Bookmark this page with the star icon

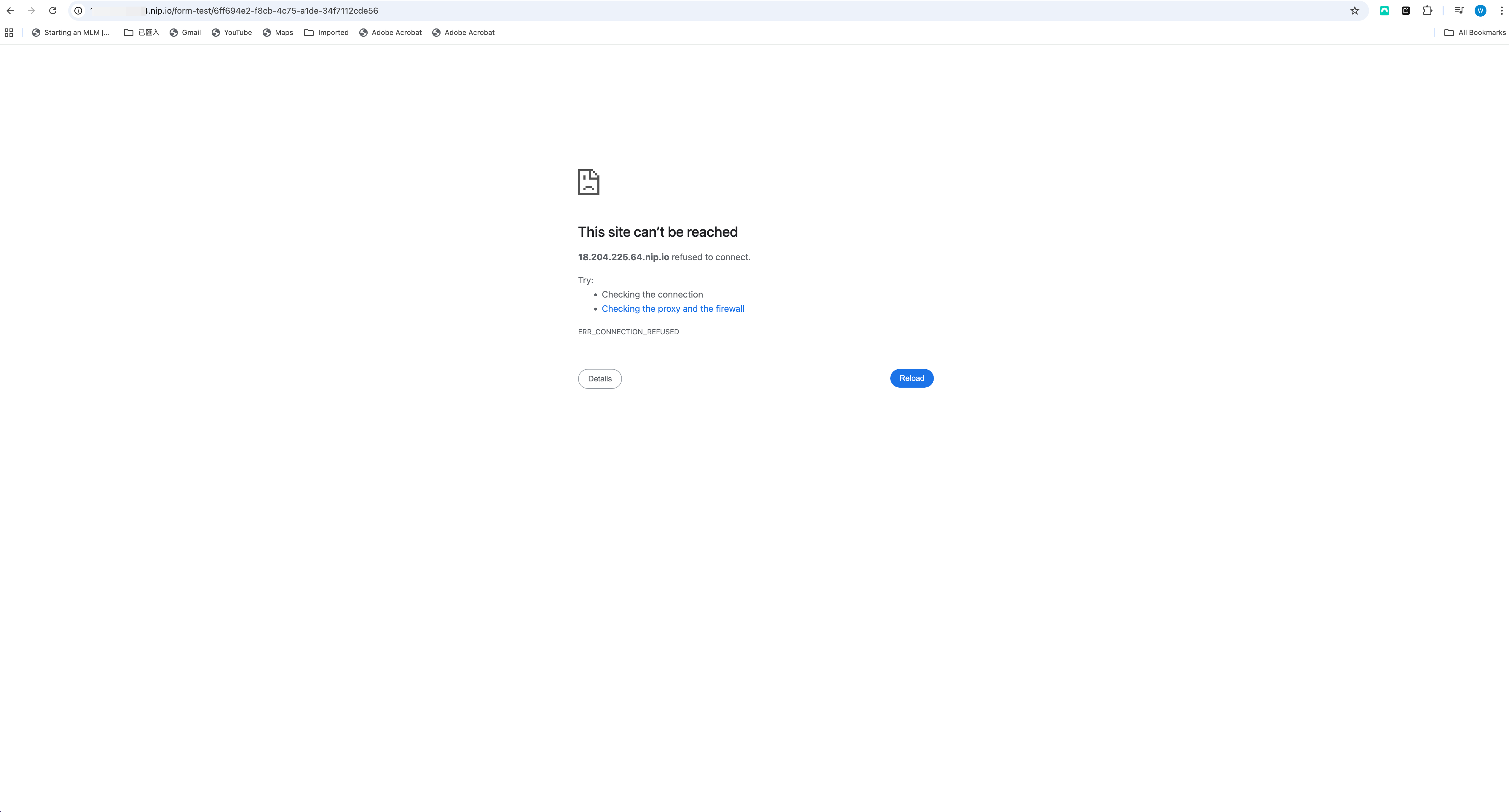coord(1354,11)
